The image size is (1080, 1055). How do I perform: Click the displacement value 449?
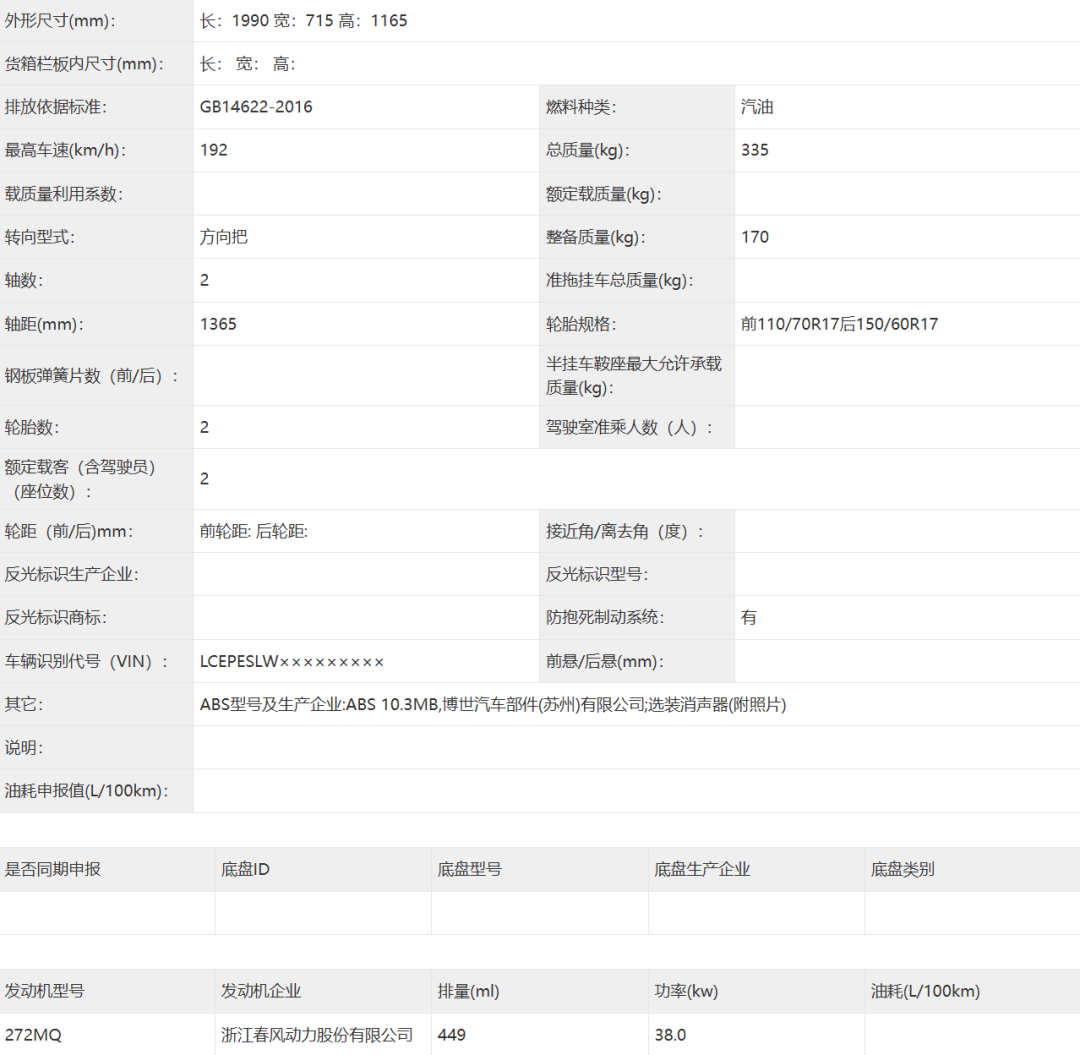point(451,1034)
